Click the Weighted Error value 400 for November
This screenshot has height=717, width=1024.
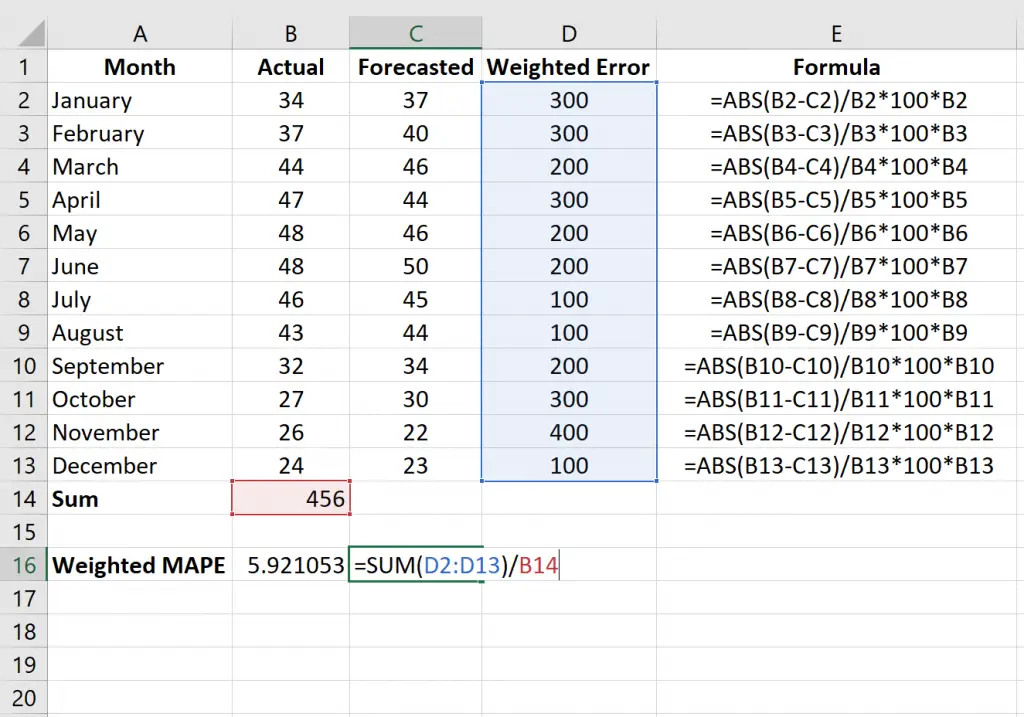pyautogui.click(x=568, y=432)
